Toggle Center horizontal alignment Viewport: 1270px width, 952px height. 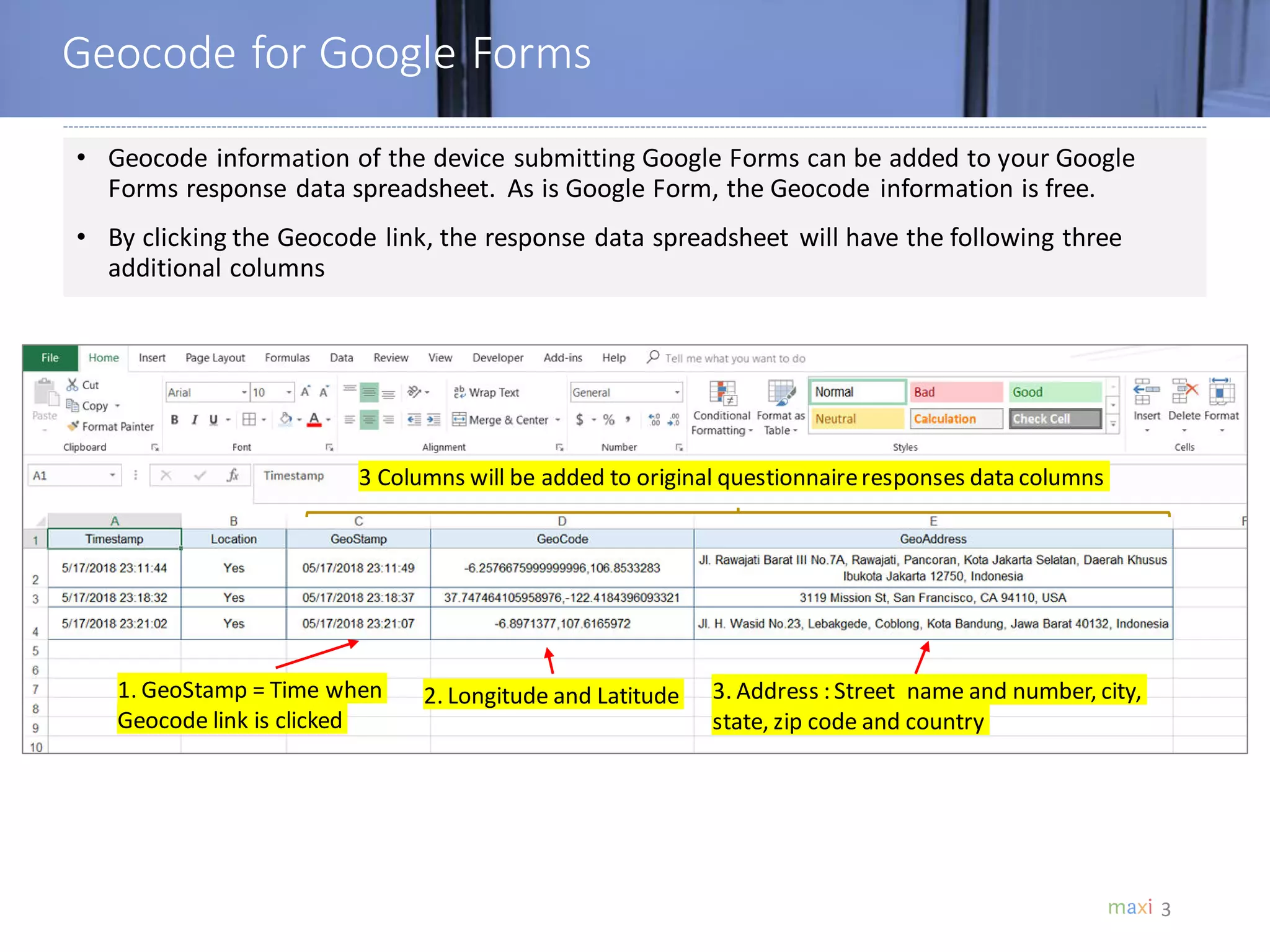[x=369, y=420]
